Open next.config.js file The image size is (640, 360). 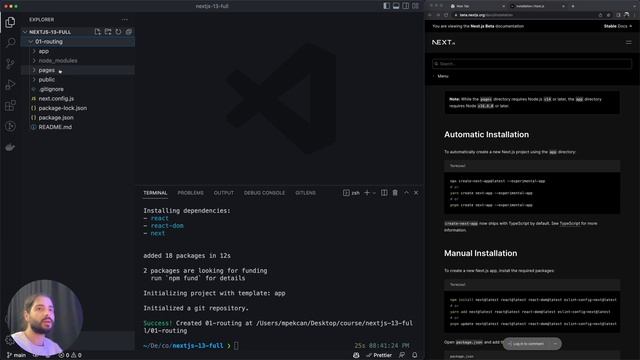click(78, 98)
